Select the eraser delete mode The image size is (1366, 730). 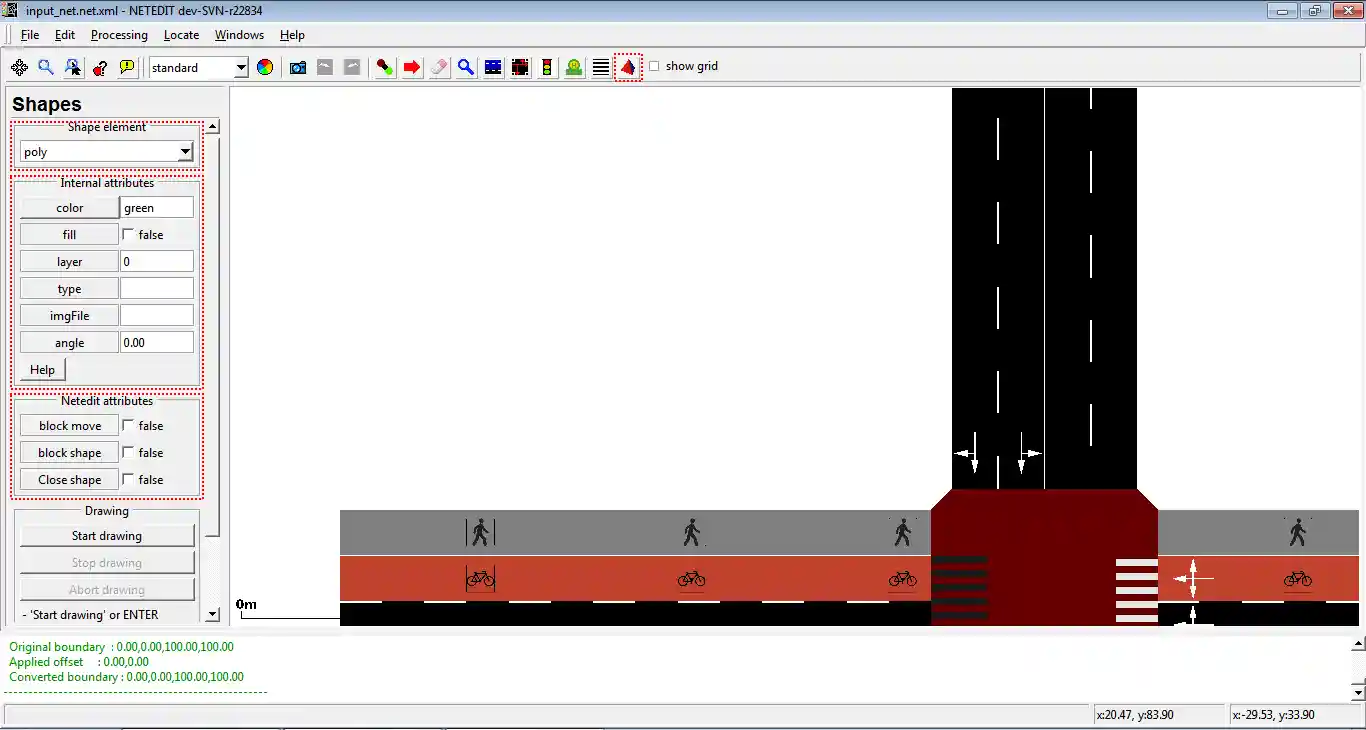click(x=439, y=67)
